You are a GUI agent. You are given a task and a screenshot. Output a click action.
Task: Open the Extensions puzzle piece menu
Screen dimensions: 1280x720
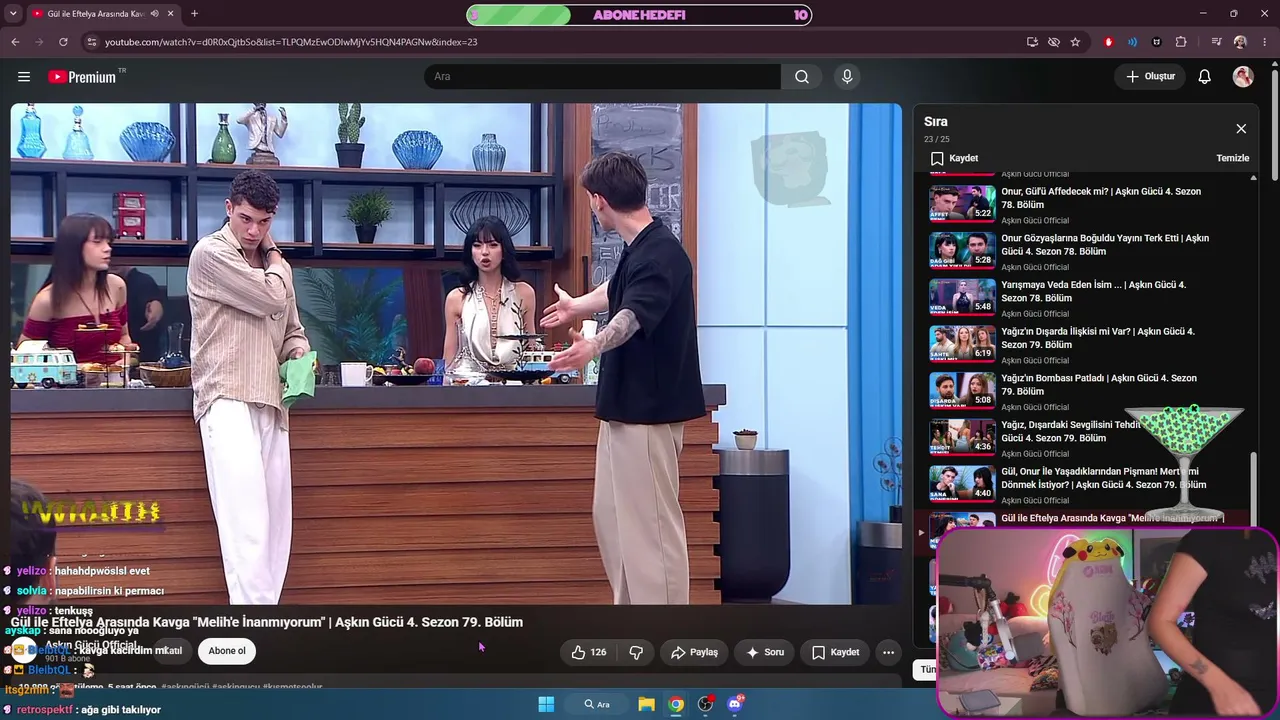tap(1181, 42)
